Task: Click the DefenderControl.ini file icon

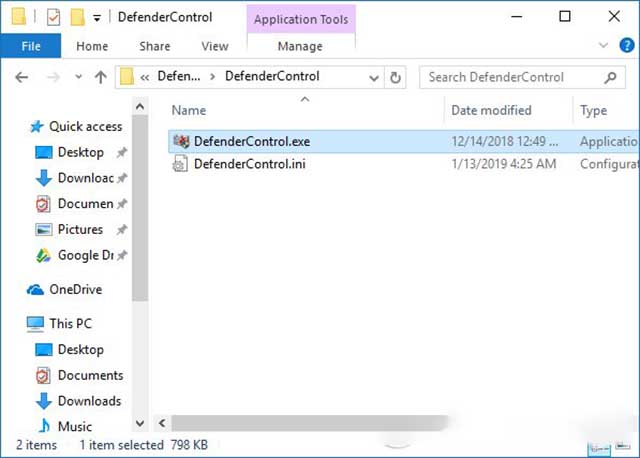Action: 180,164
